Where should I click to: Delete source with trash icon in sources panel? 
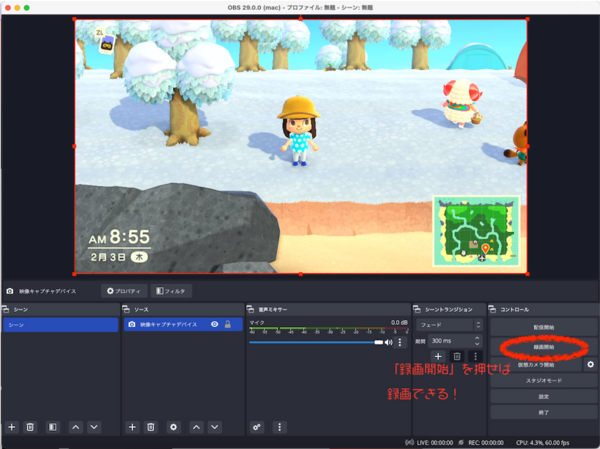point(151,427)
